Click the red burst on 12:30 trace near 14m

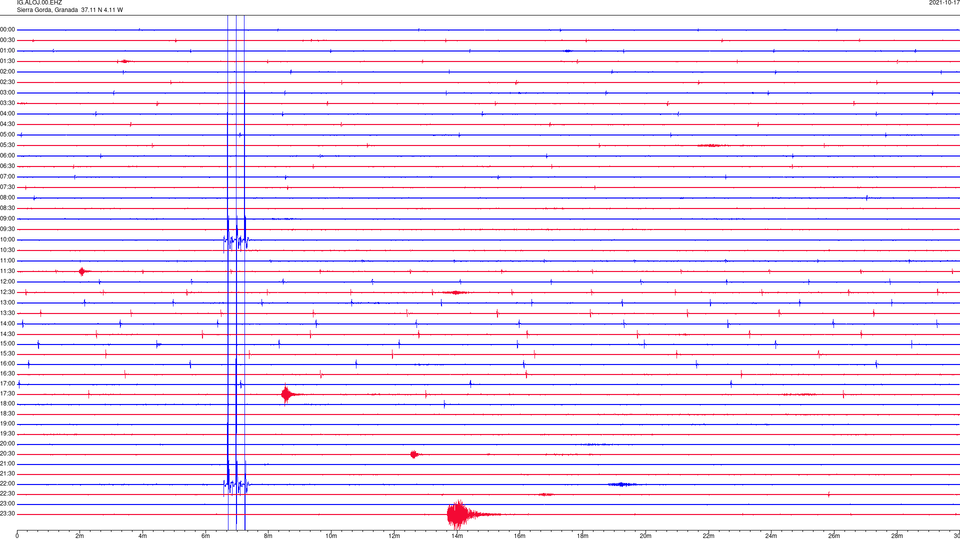(454, 293)
